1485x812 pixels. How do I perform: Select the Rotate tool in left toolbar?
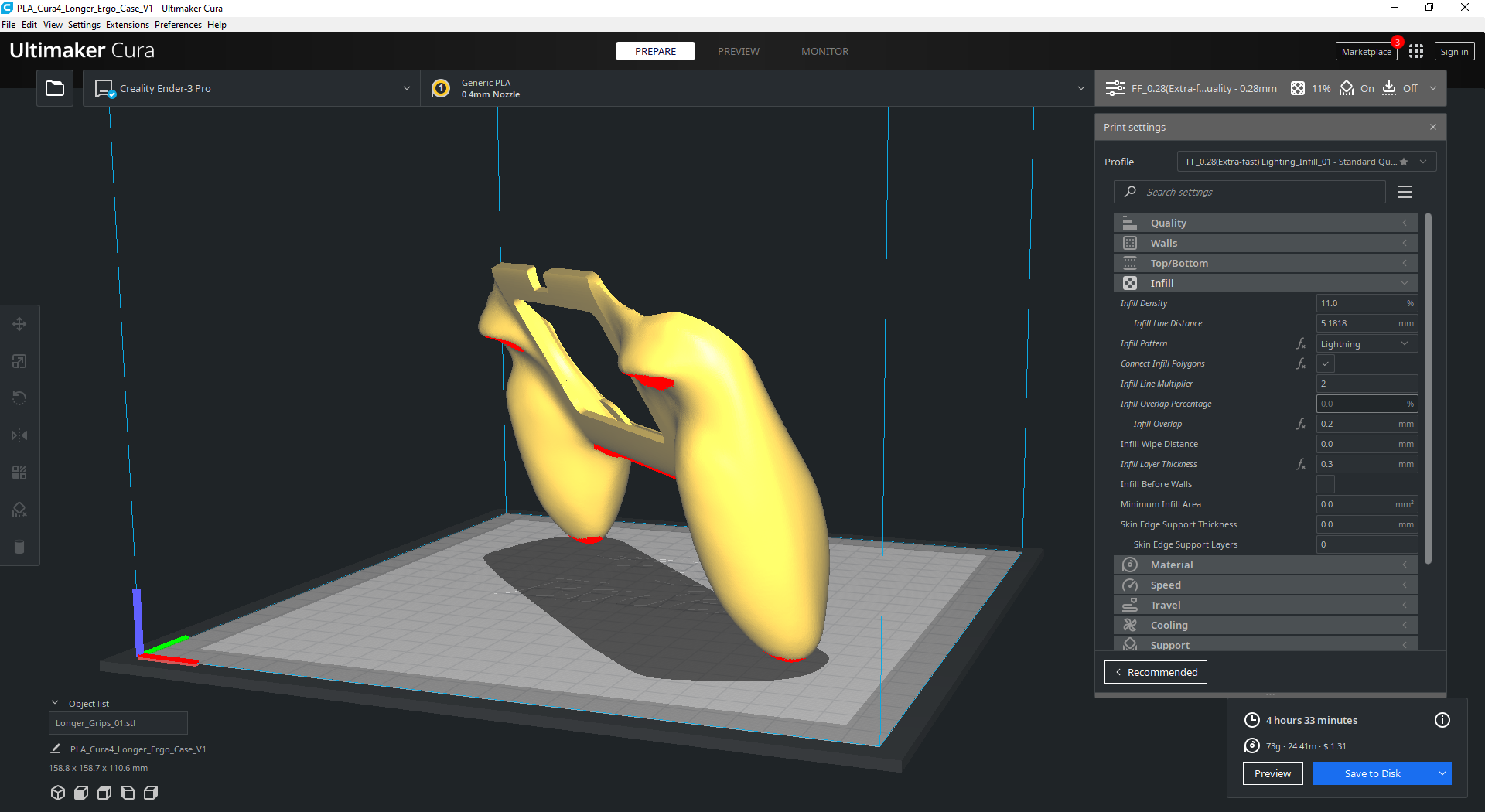click(x=19, y=398)
